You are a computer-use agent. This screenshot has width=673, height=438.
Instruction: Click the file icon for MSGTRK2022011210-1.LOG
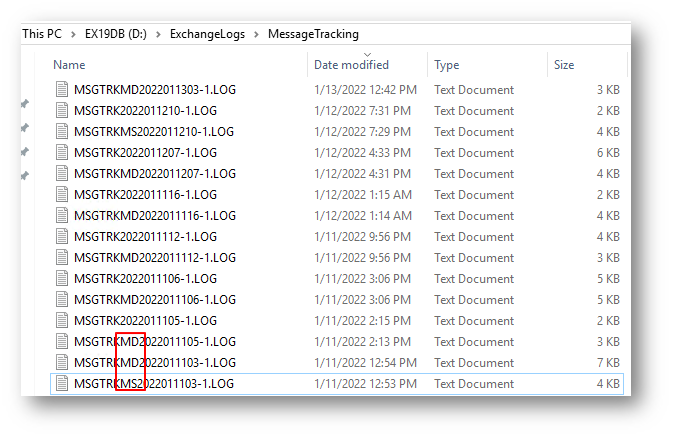pyautogui.click(x=62, y=110)
